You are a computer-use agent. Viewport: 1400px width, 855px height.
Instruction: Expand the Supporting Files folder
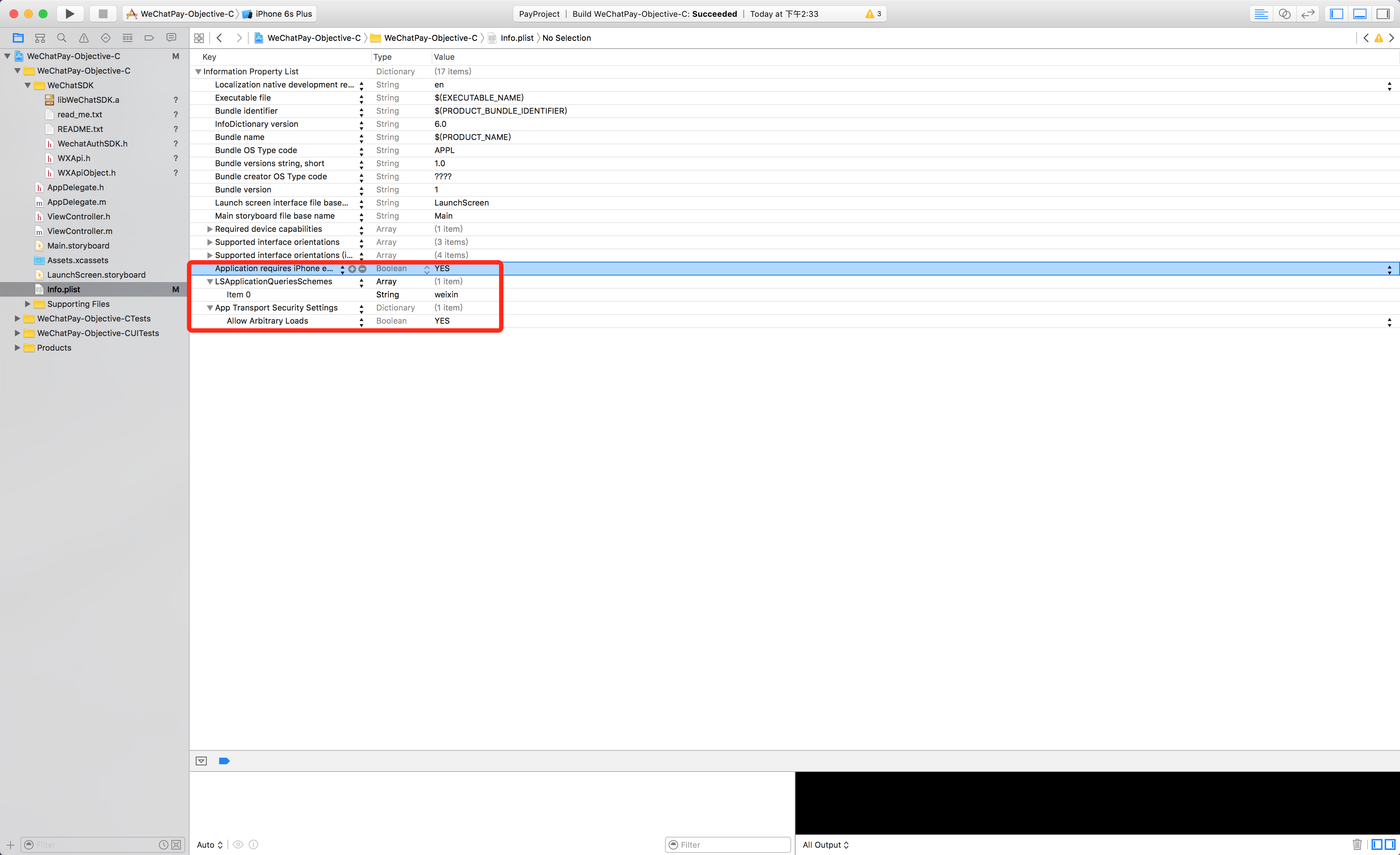[x=27, y=304]
